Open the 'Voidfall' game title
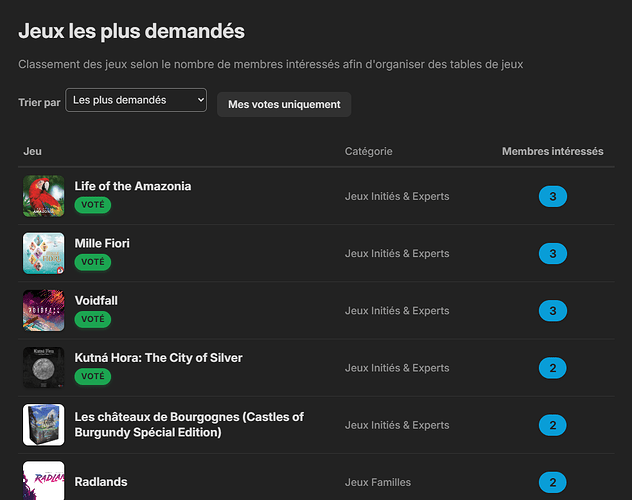The image size is (632, 500). 96,301
